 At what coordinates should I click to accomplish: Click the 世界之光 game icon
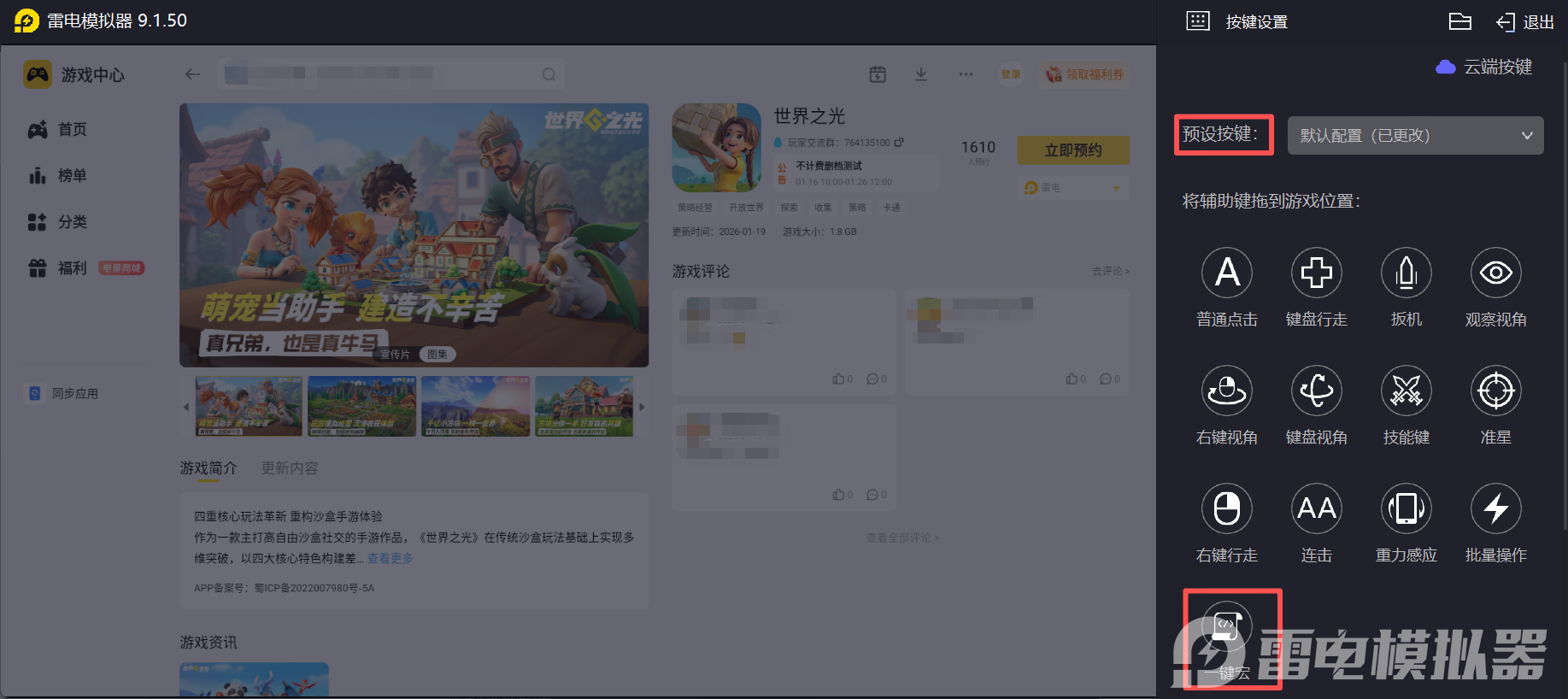click(x=717, y=148)
